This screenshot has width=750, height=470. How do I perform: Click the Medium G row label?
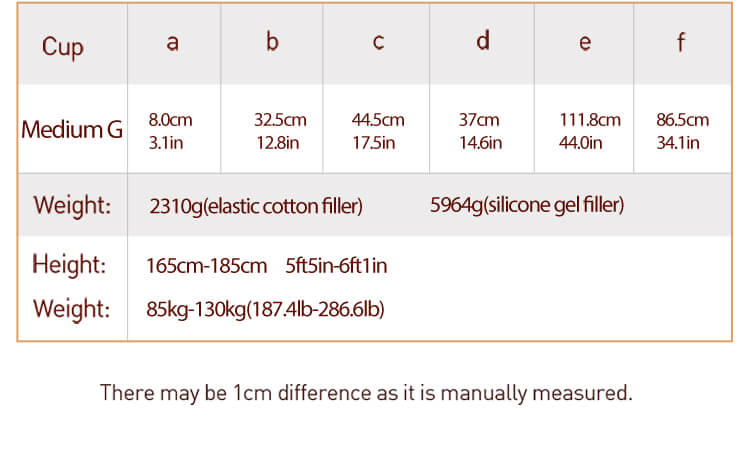(x=72, y=130)
